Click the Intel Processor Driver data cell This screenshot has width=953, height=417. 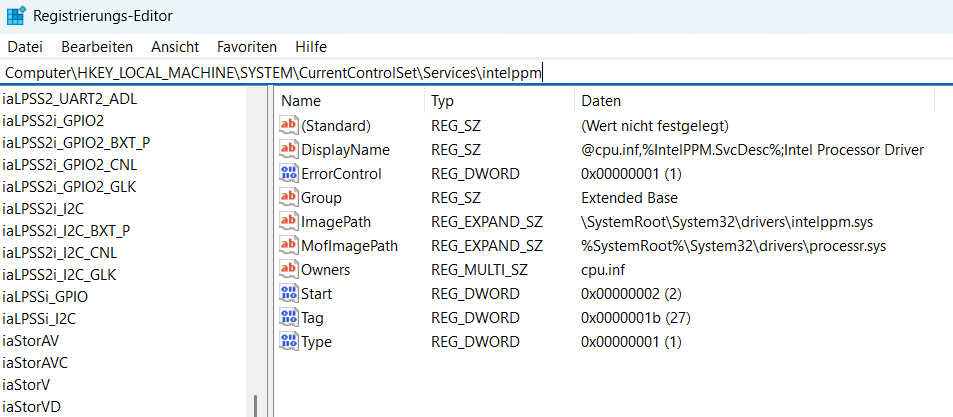tap(753, 150)
